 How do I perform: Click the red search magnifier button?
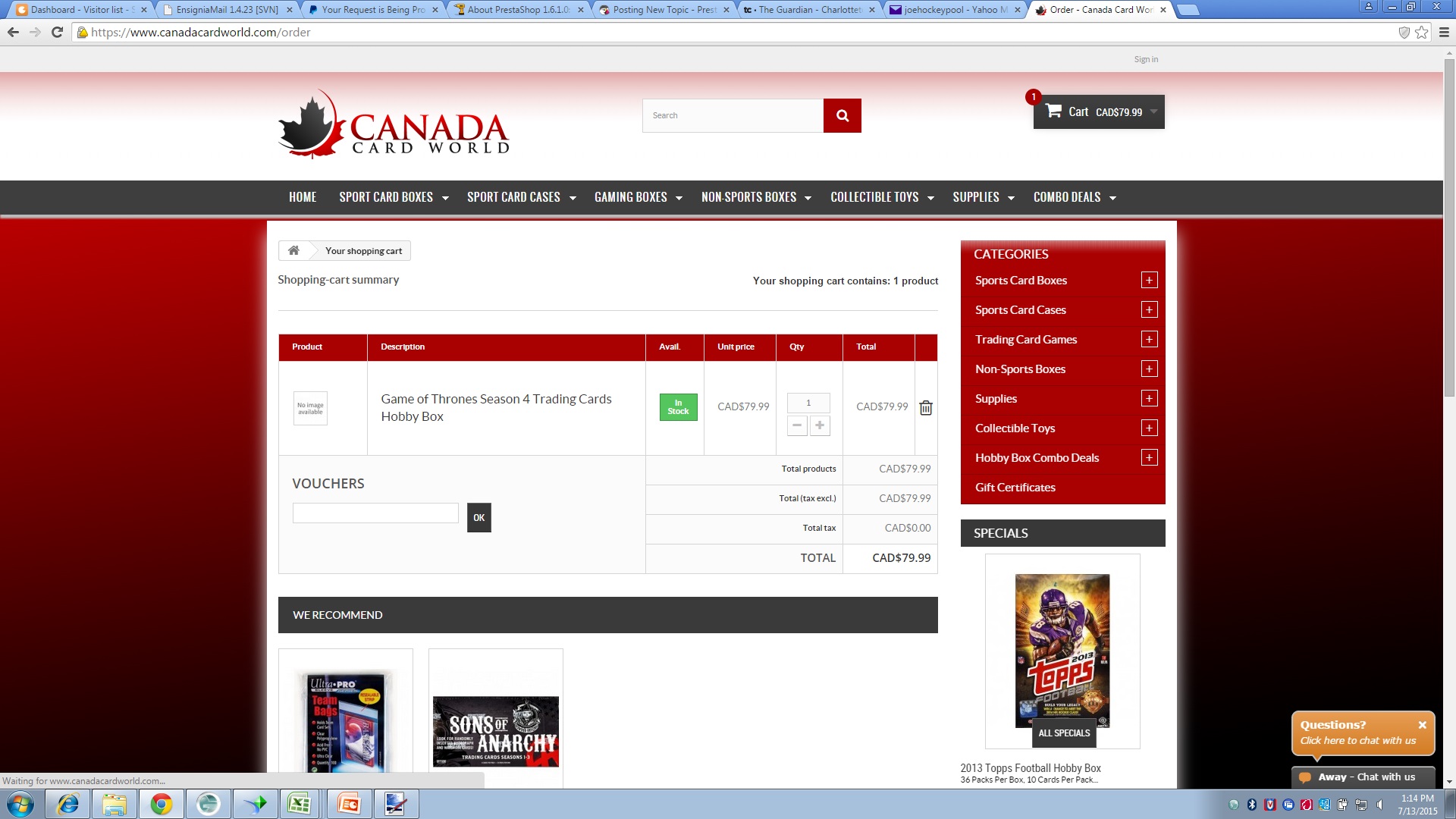point(842,115)
